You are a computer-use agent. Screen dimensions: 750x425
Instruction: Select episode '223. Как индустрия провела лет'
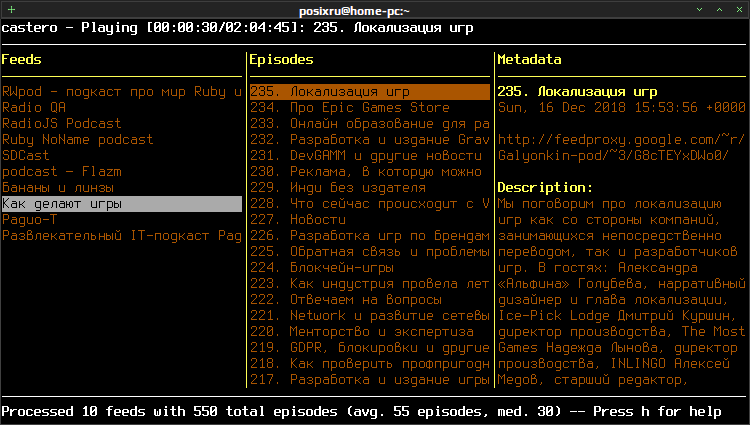click(x=370, y=283)
